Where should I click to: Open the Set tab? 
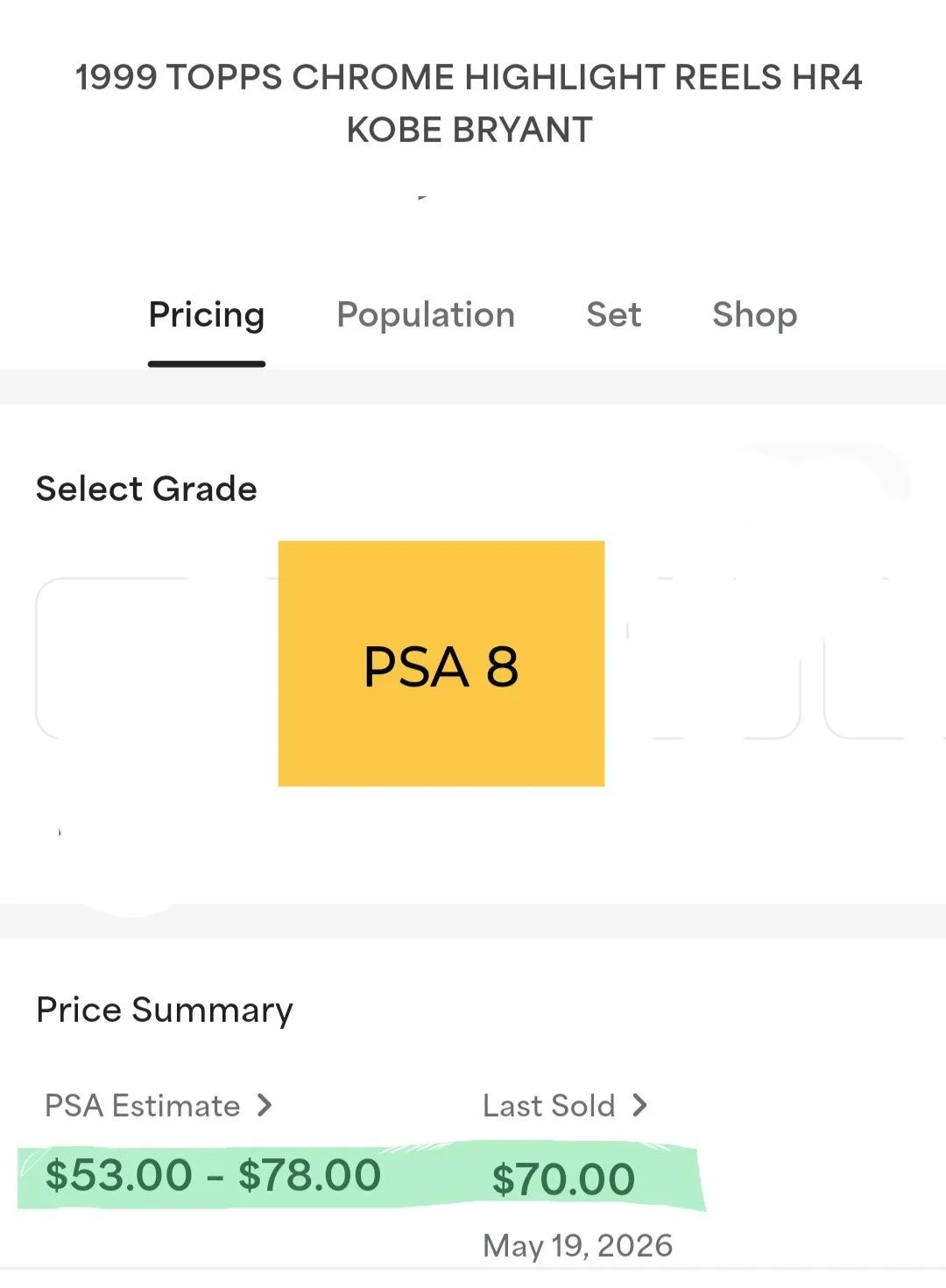click(614, 314)
